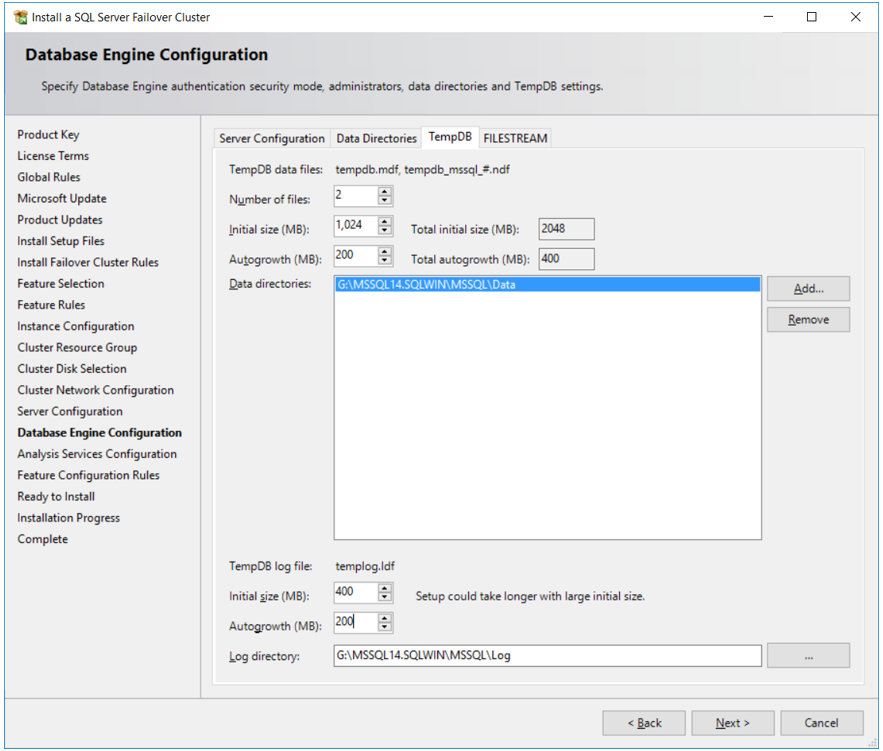Screen dimensions: 883x751
Task: Select G:\MSSQL14.SQLWIN\MSSQL\Data directory entry
Action: tap(547, 285)
